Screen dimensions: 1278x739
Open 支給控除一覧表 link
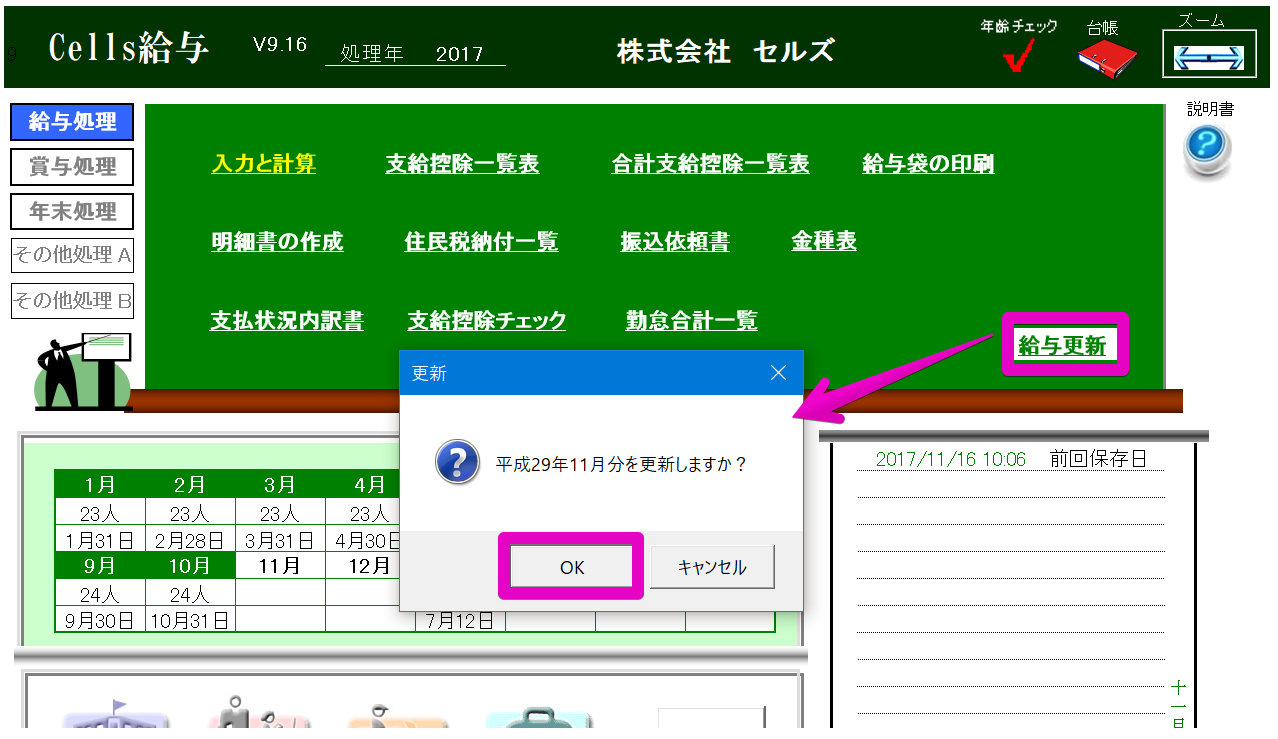(462, 164)
